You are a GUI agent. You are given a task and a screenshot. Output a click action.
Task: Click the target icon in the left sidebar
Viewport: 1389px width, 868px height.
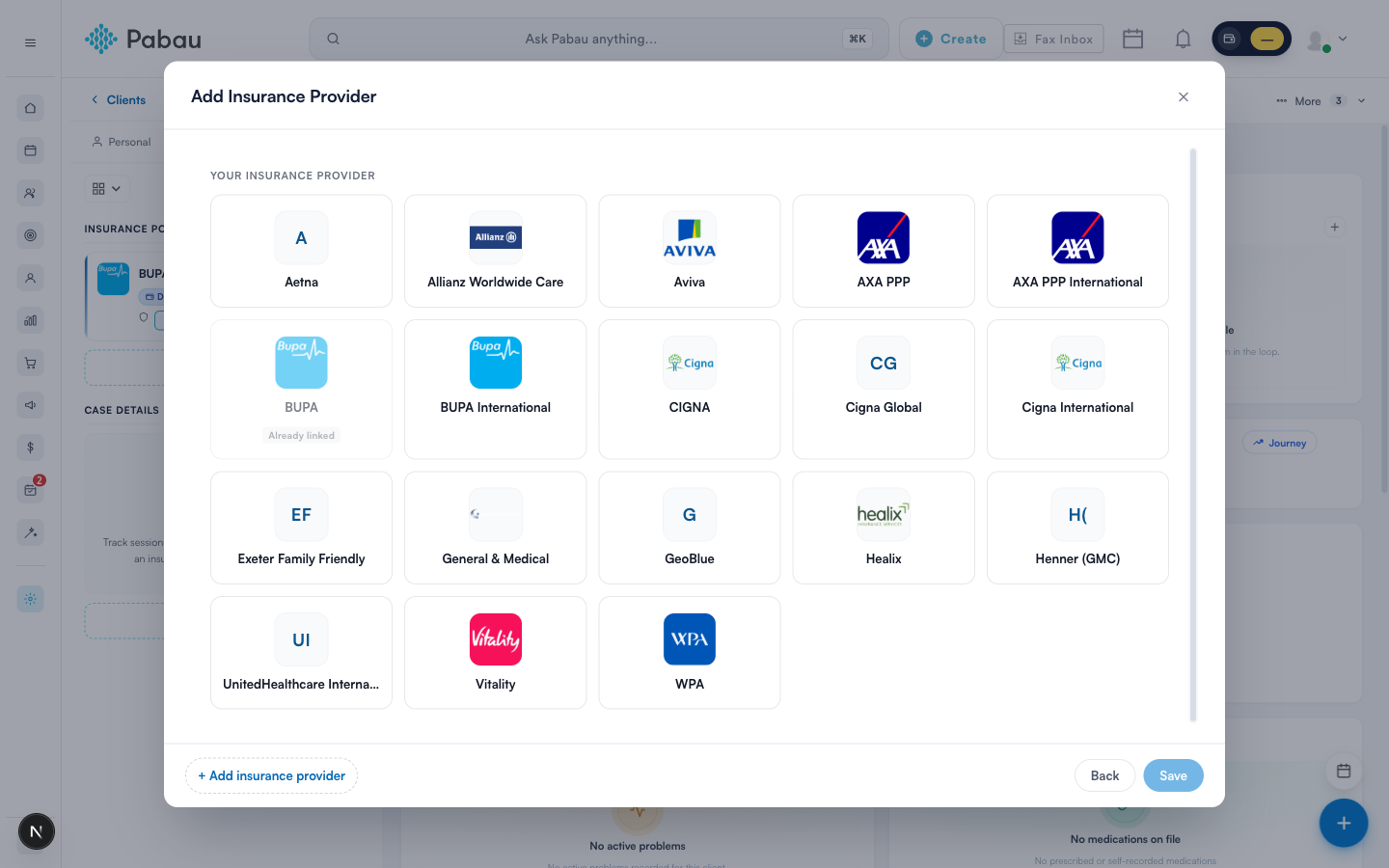pyautogui.click(x=30, y=235)
